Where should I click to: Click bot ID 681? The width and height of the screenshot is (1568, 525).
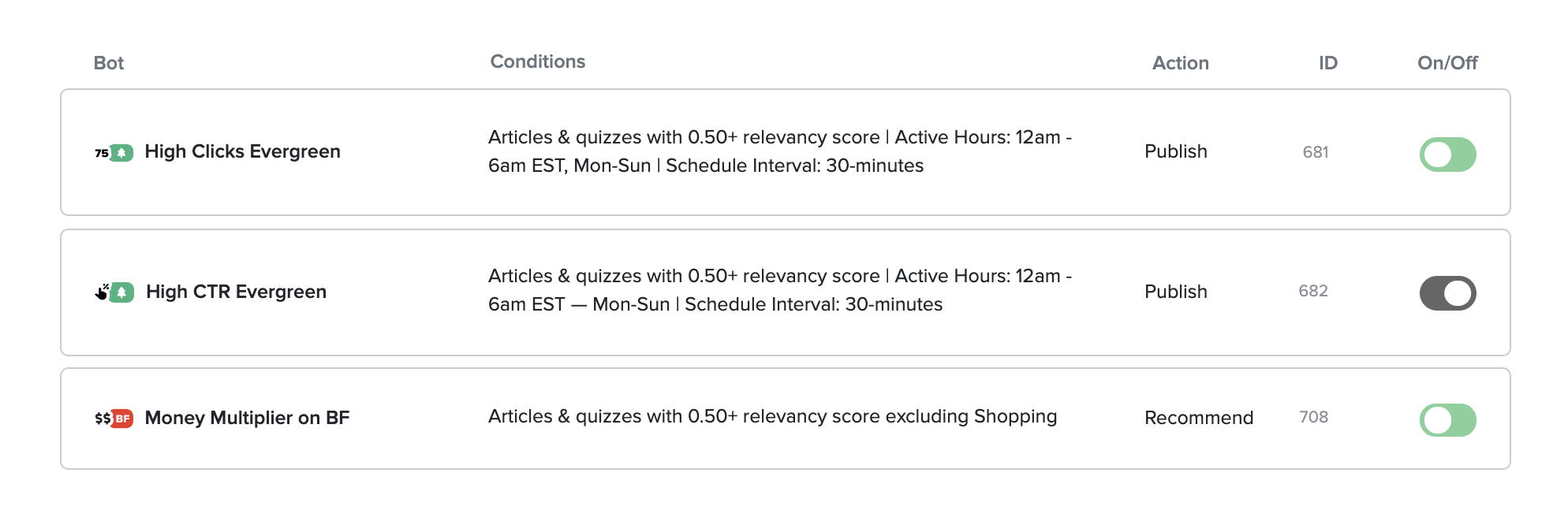1316,152
